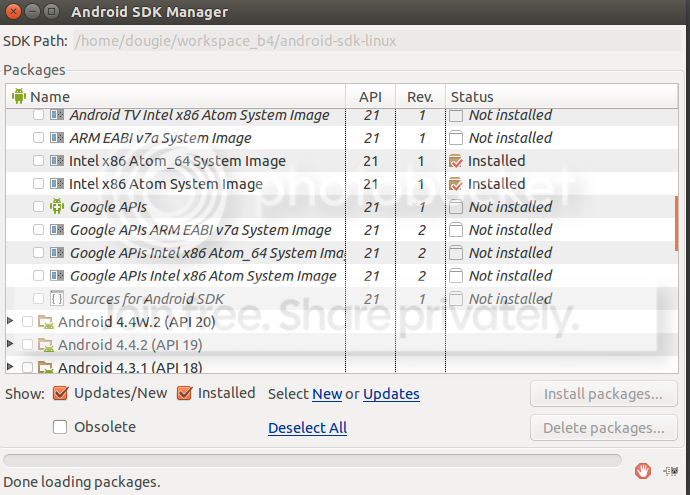
Task: Click the red stop-hand icon
Action: (x=643, y=470)
